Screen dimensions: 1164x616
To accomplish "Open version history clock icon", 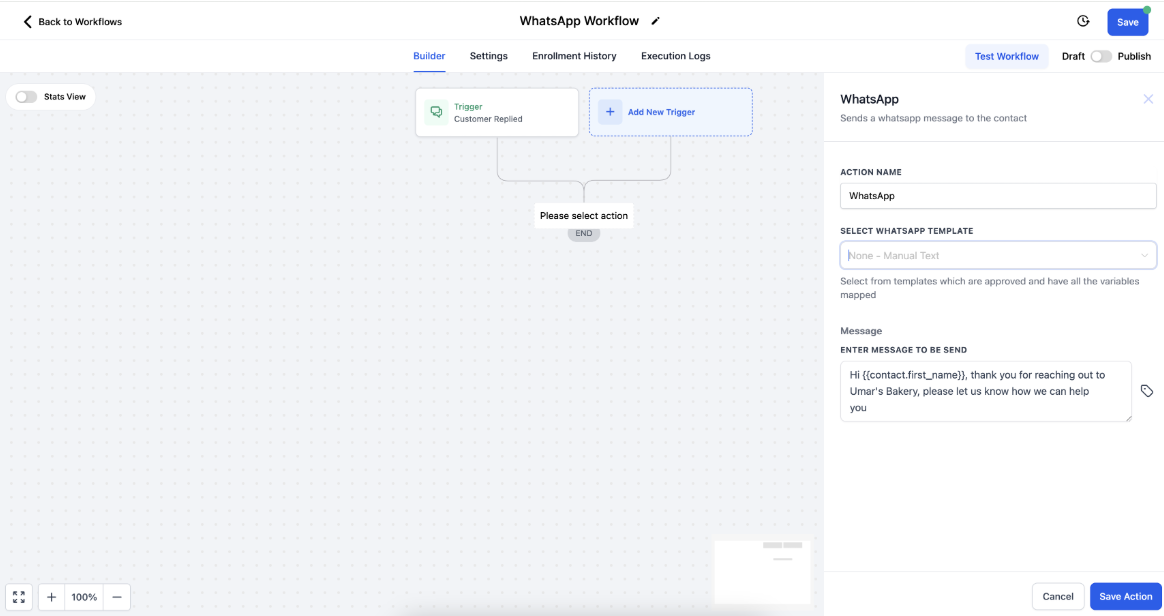I will pos(1083,21).
